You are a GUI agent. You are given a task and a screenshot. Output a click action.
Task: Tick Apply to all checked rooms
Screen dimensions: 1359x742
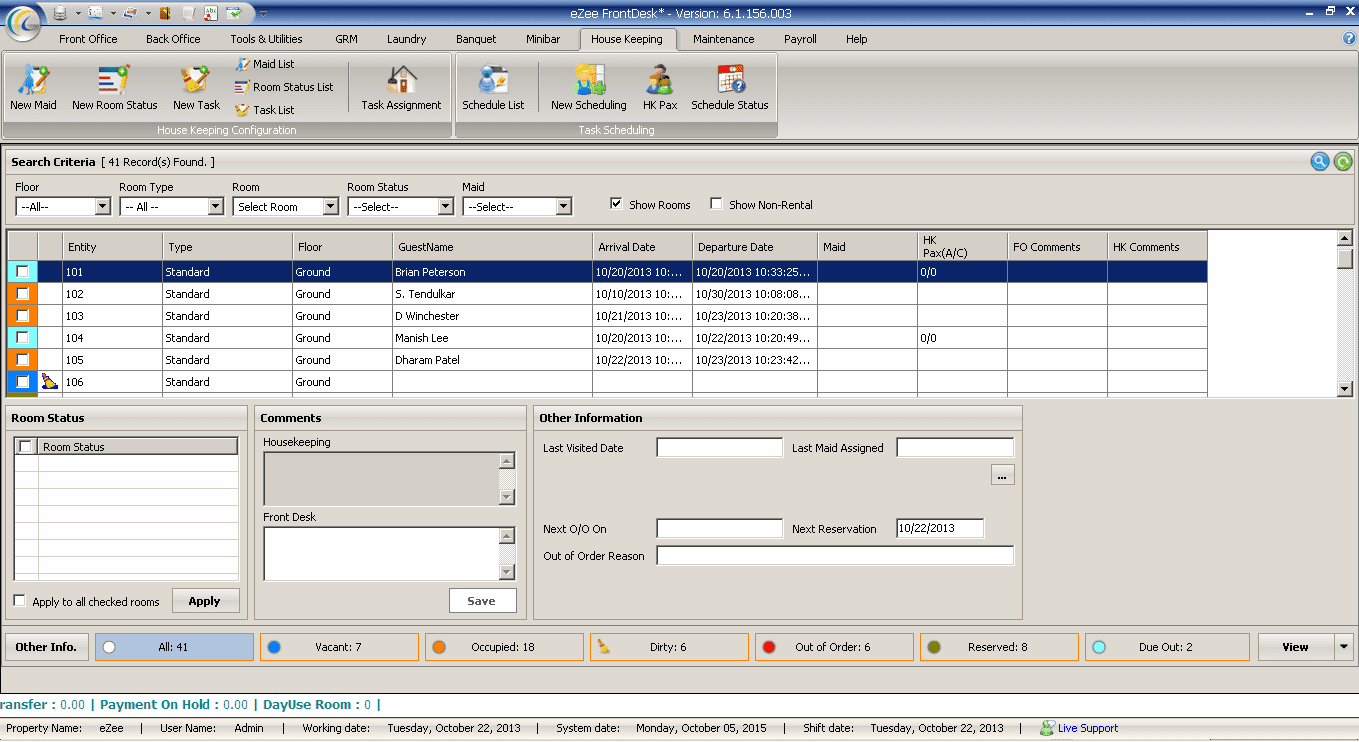[20, 601]
